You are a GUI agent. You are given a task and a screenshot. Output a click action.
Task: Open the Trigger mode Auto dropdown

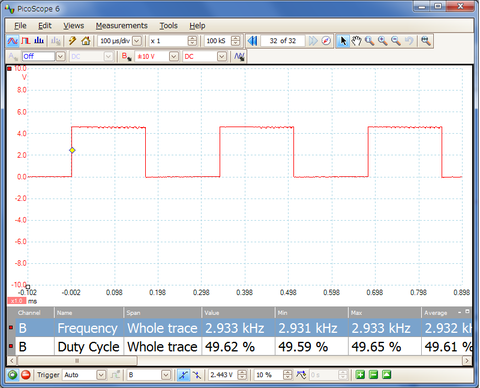click(101, 375)
